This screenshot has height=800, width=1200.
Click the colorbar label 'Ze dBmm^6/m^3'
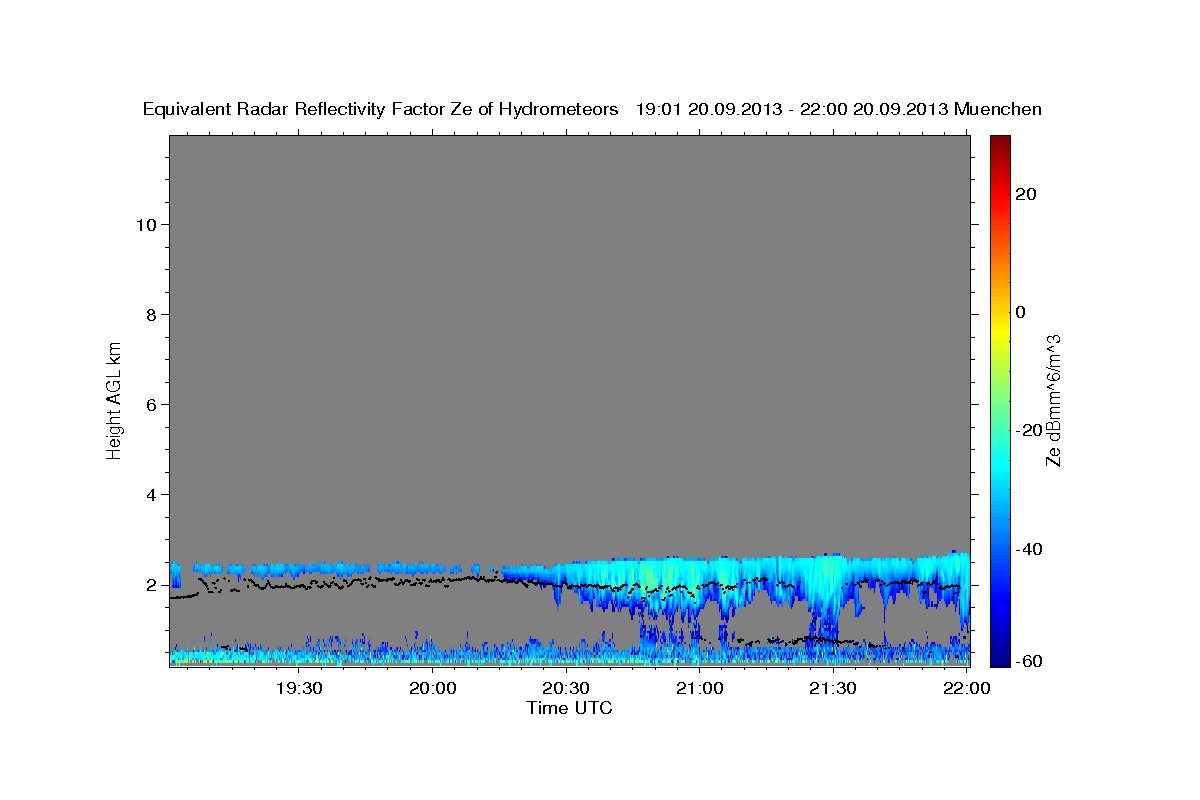[1052, 400]
